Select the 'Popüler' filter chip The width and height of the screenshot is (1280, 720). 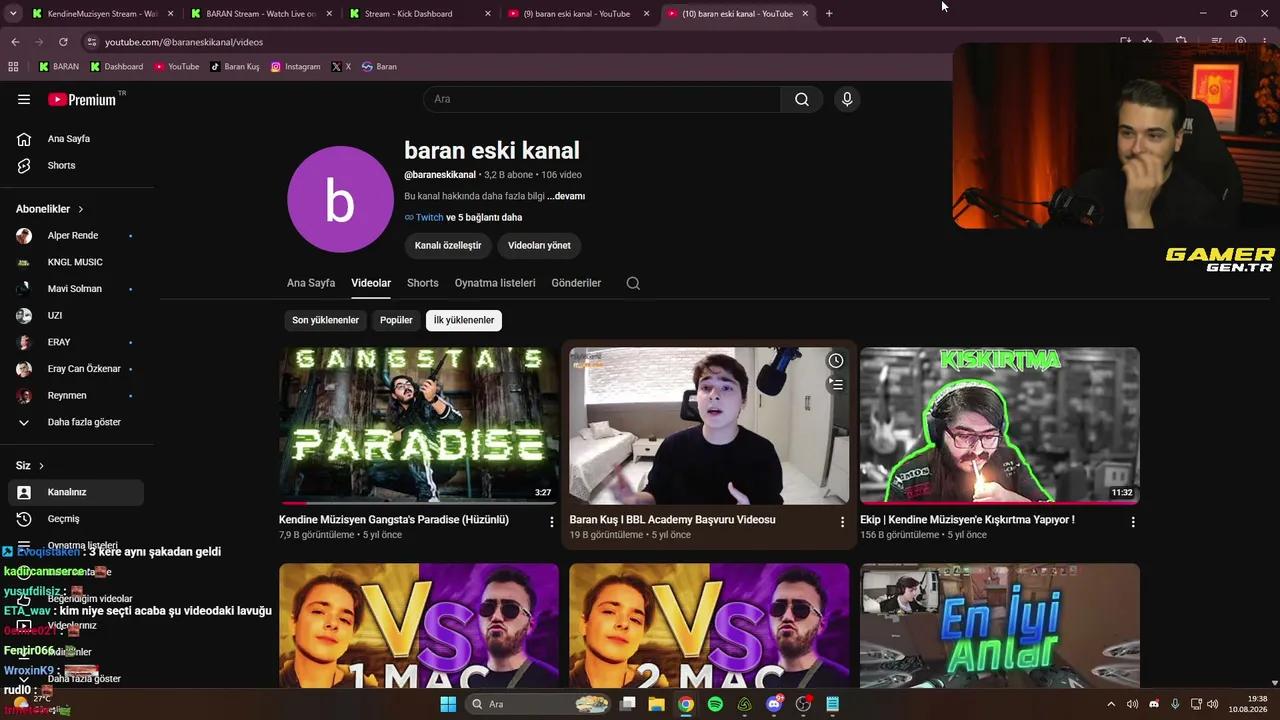[396, 320]
